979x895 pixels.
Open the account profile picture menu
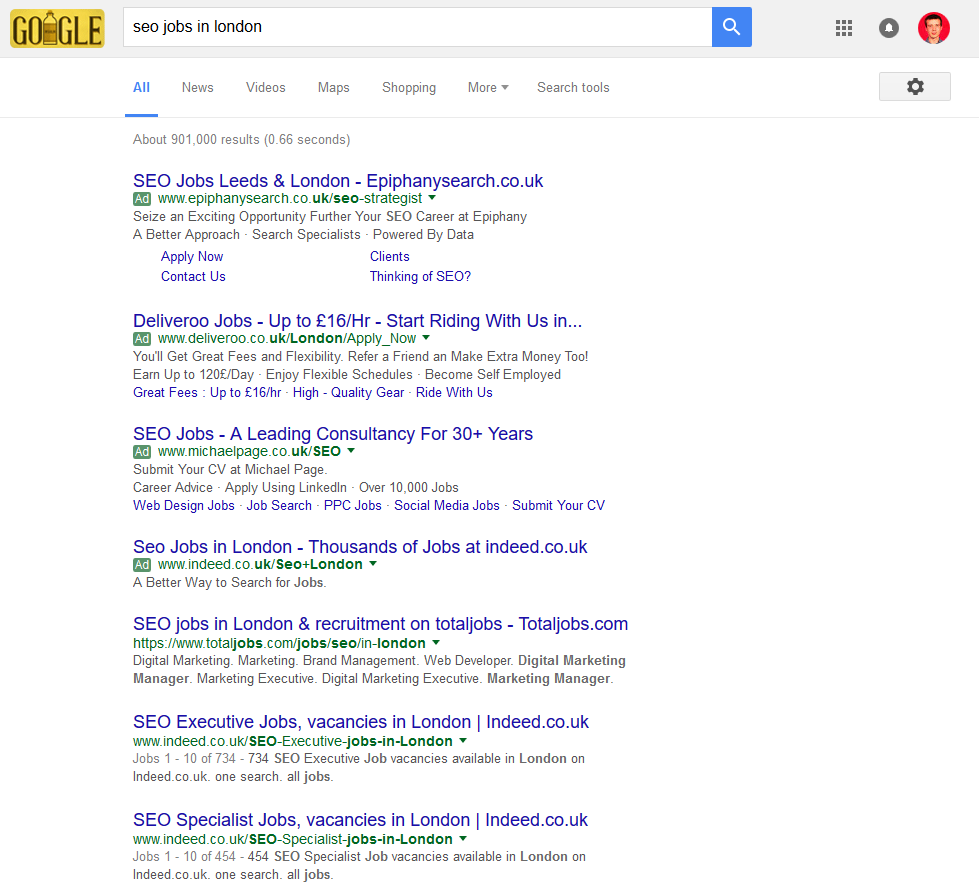pos(933,27)
